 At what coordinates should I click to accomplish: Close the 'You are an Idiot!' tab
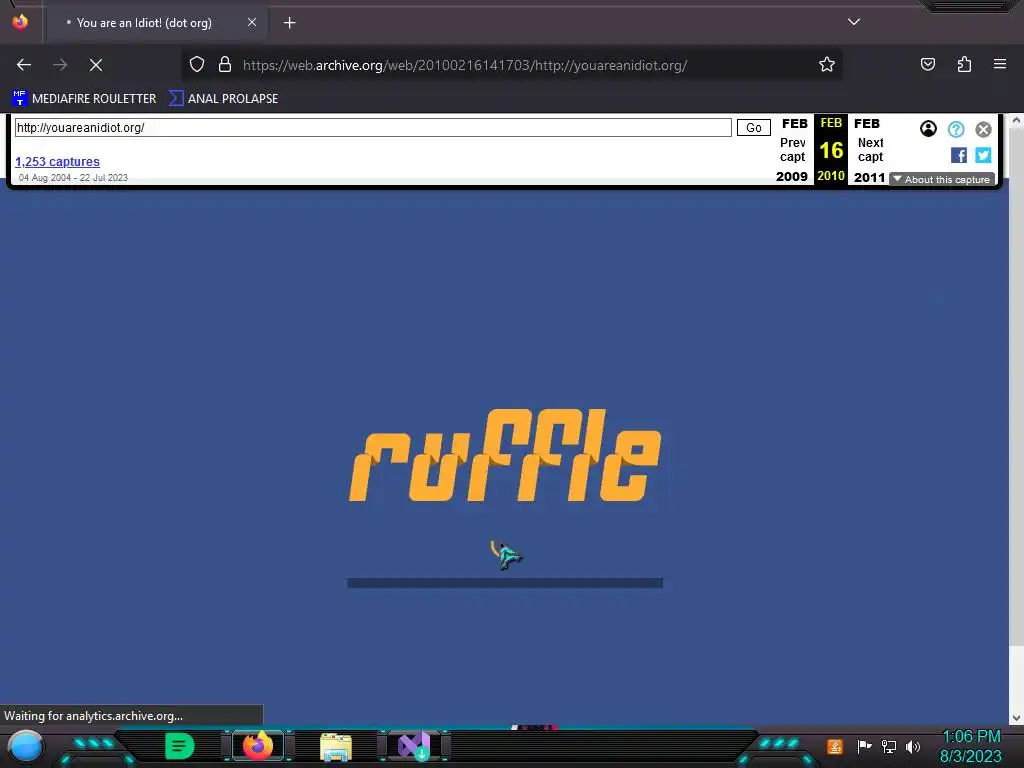point(252,22)
